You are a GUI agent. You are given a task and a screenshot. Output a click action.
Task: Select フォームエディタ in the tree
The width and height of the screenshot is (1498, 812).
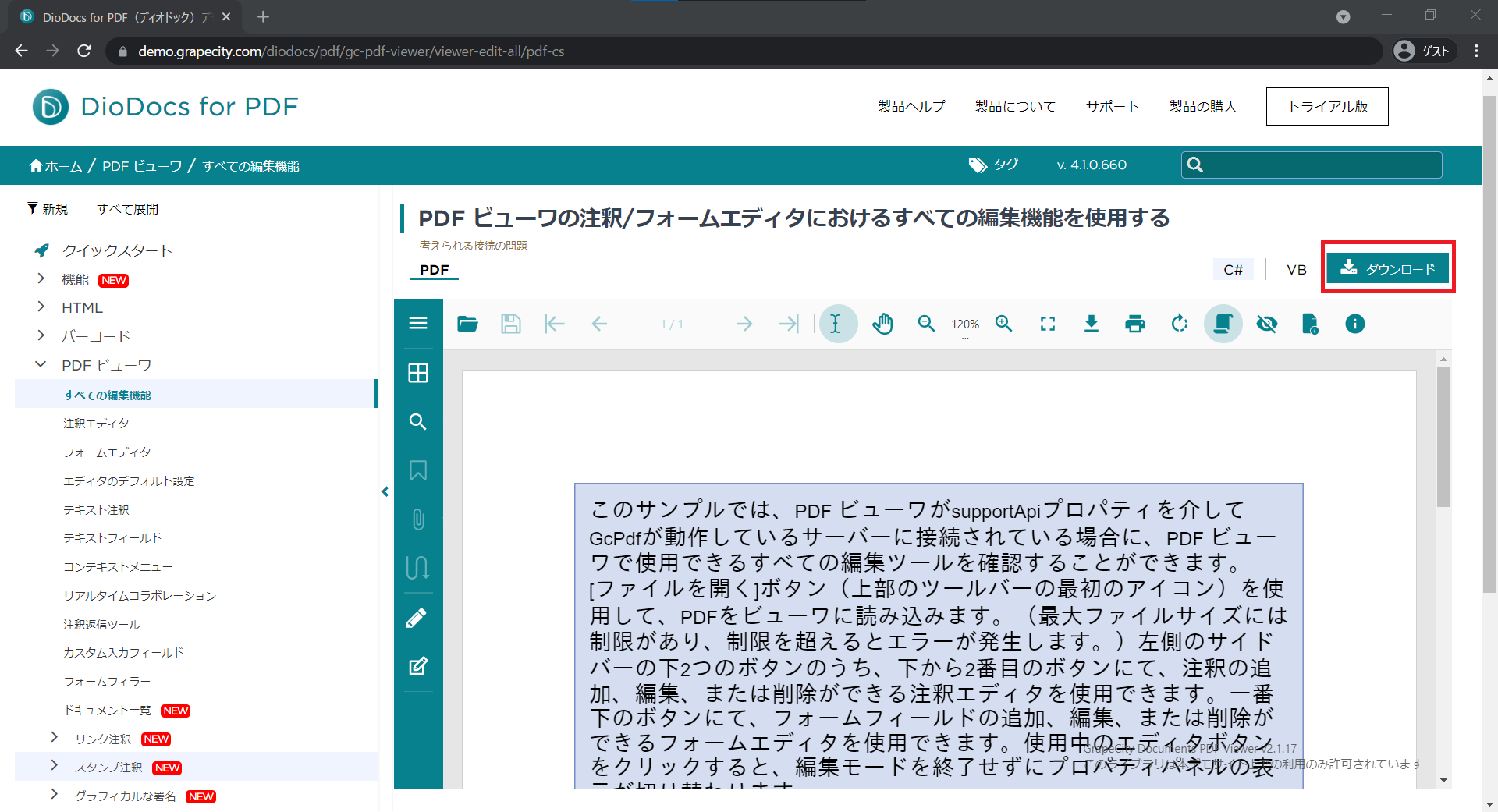coord(107,452)
